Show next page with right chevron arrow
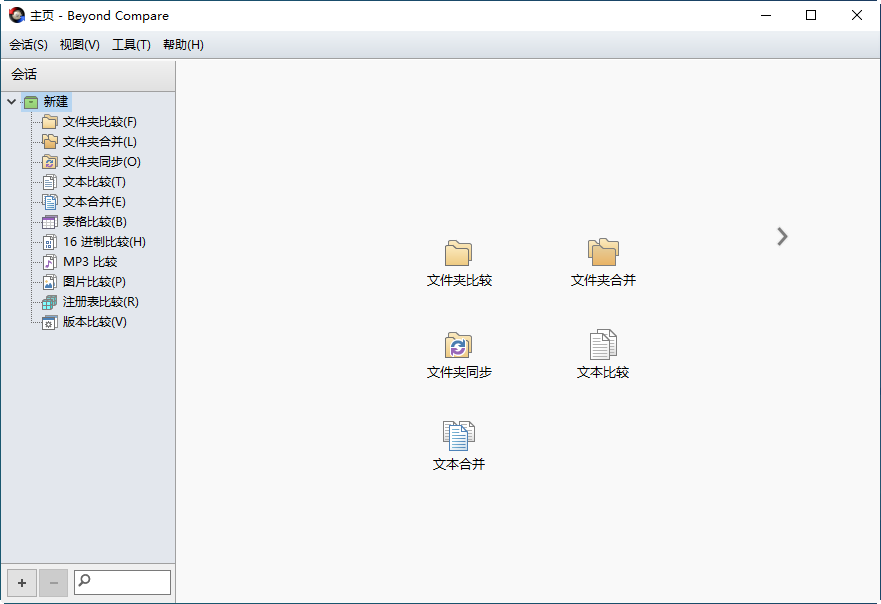This screenshot has width=881, height=604. (x=782, y=237)
